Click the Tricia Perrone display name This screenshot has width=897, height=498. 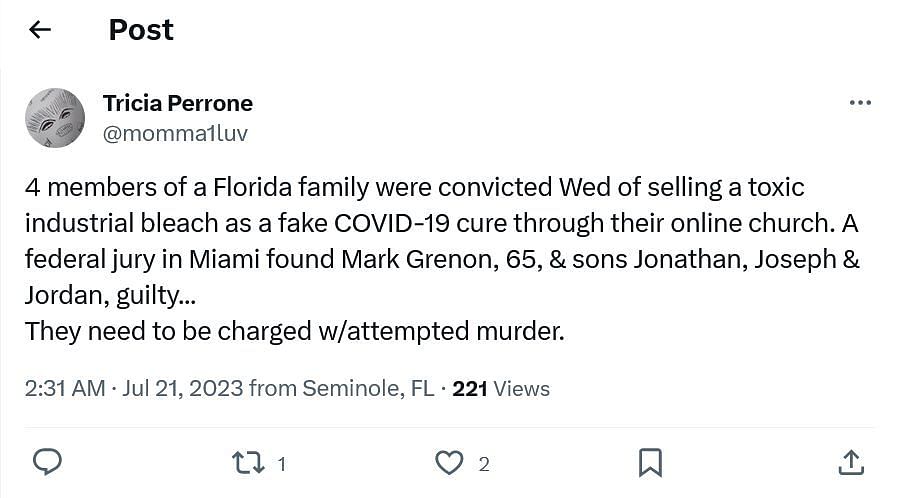177,103
